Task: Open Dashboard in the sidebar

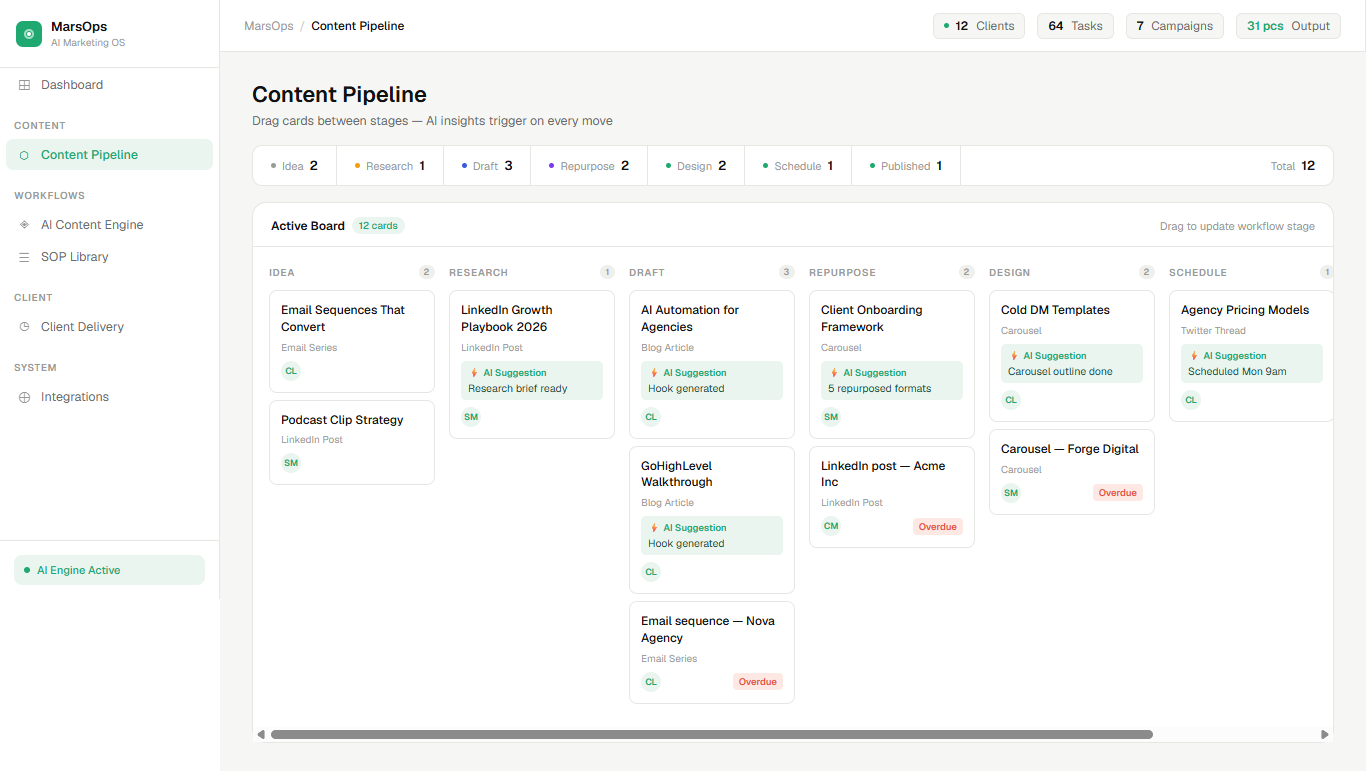Action: pyautogui.click(x=109, y=85)
